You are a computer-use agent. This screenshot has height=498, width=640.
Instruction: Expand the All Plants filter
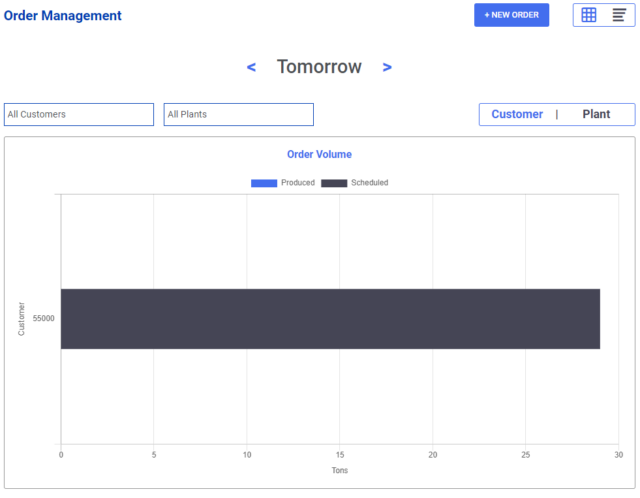pos(239,115)
